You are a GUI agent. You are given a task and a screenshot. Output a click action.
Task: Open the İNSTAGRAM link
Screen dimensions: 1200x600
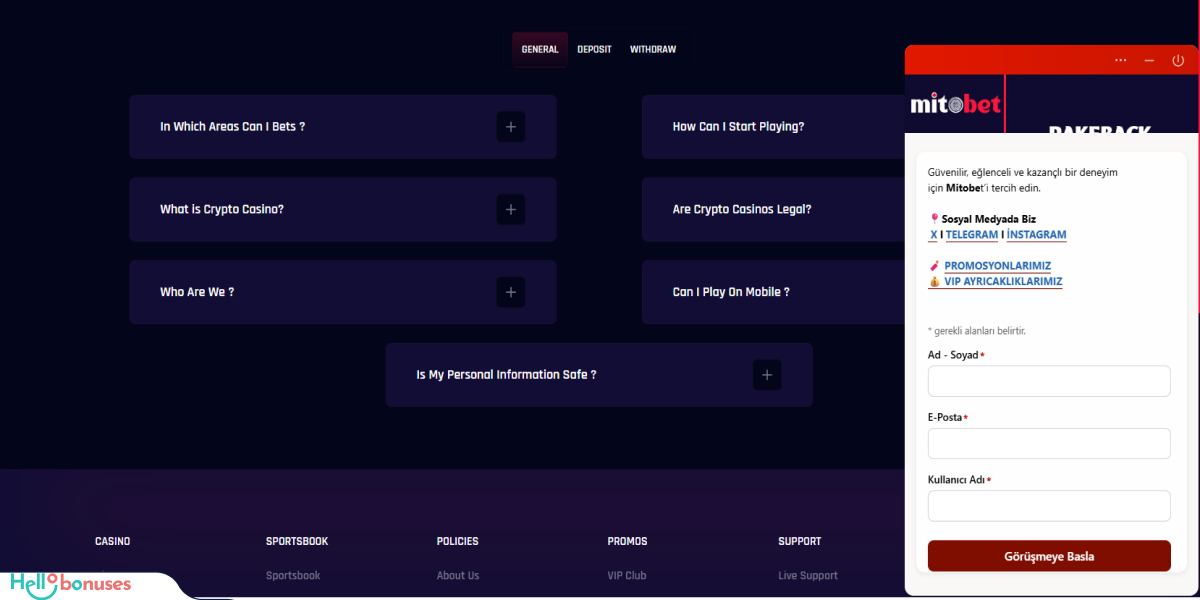1037,235
